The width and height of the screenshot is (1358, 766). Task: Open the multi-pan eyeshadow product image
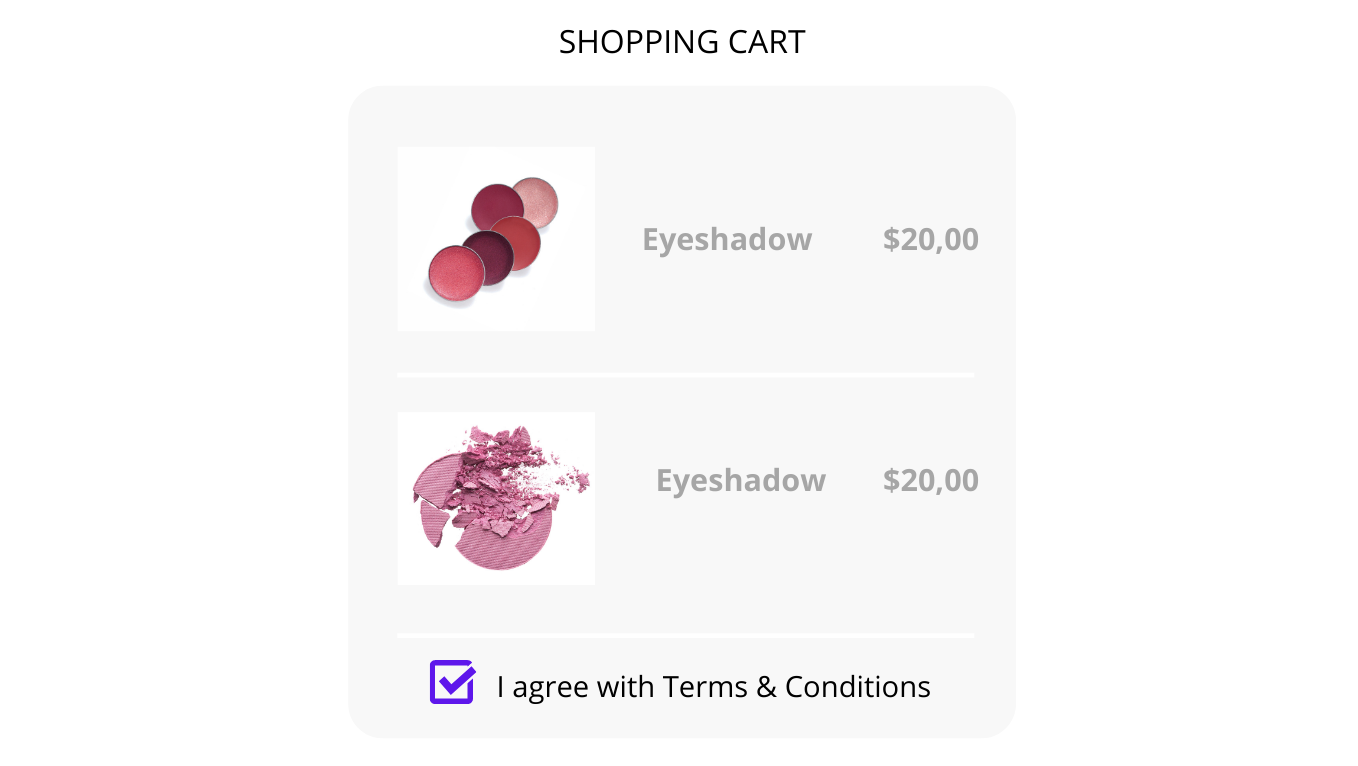pos(496,239)
